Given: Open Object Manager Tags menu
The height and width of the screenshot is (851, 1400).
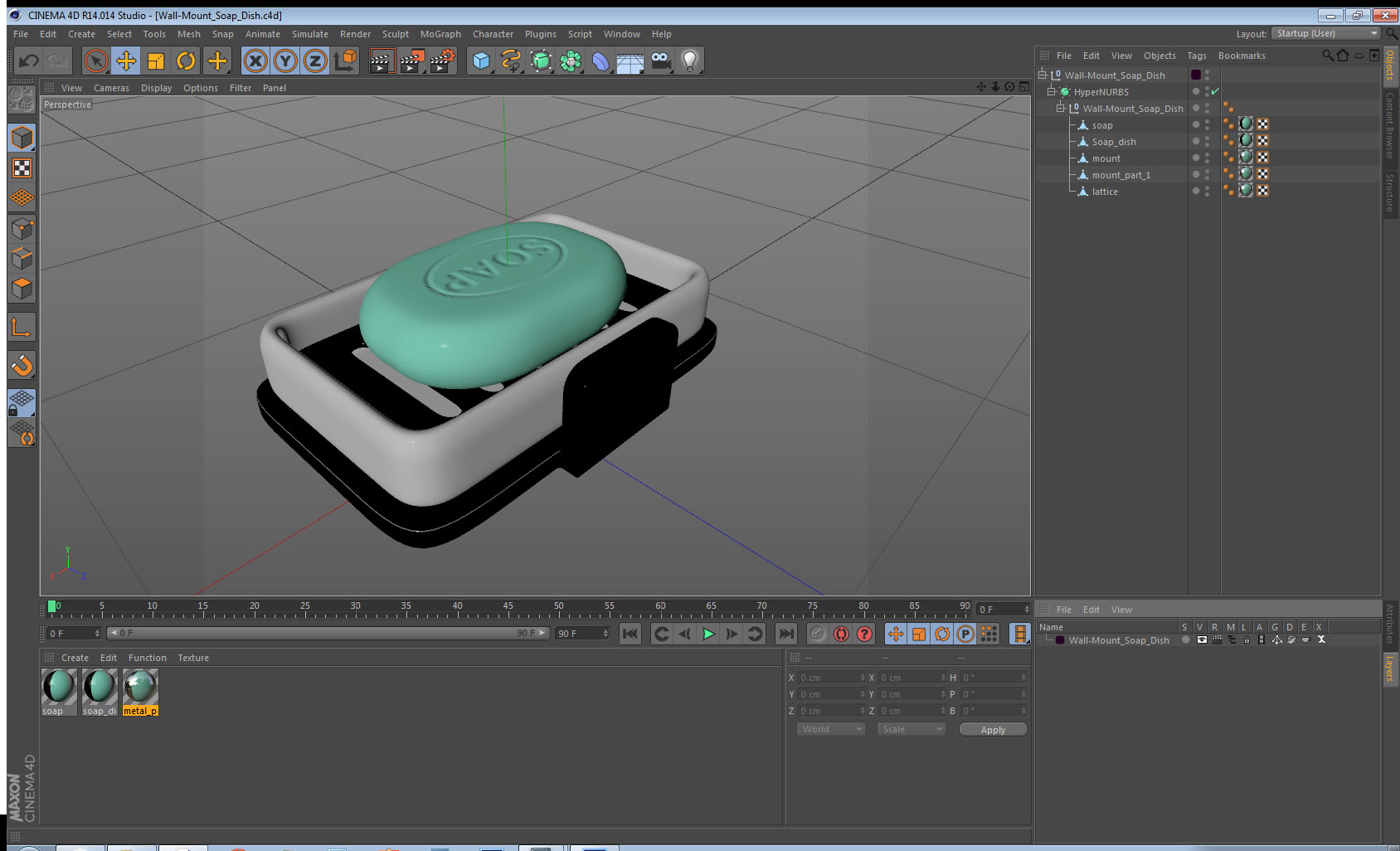Looking at the screenshot, I should tap(1196, 56).
